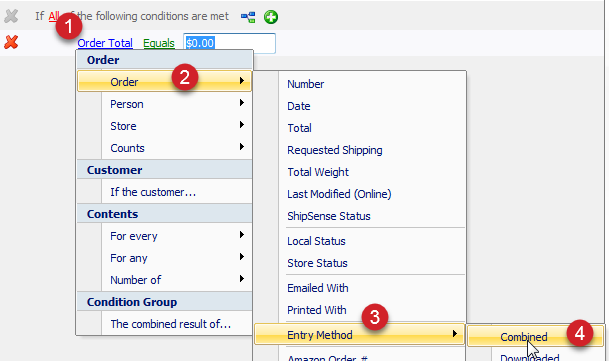Click the All link in the condition header
This screenshot has height=361, width=609.
pyautogui.click(x=54, y=16)
